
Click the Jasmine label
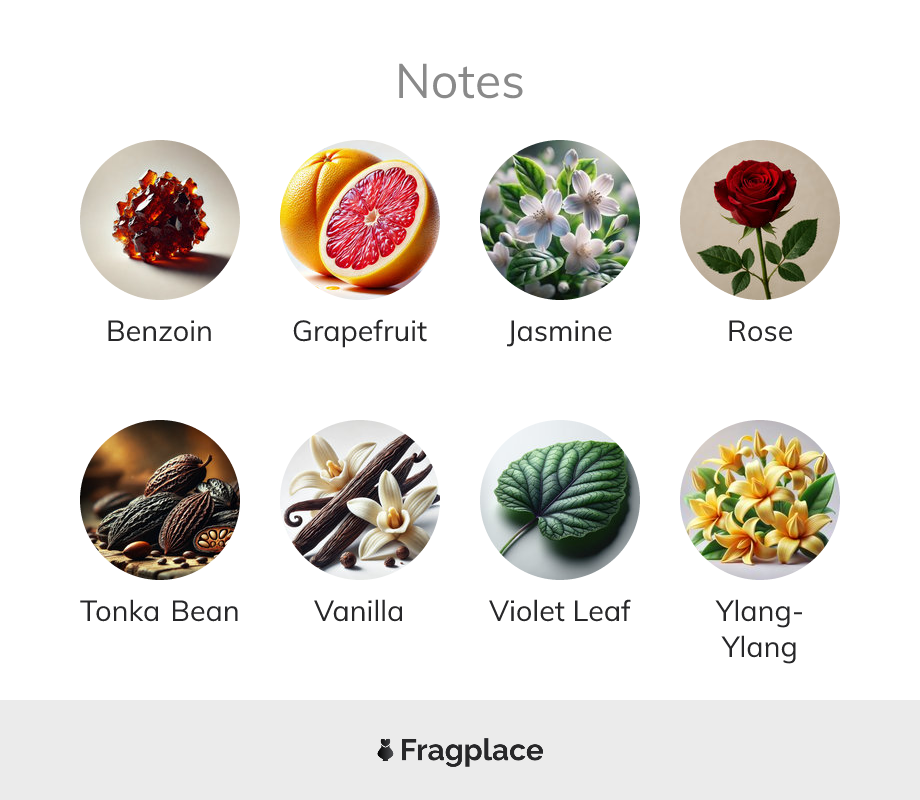click(x=560, y=333)
